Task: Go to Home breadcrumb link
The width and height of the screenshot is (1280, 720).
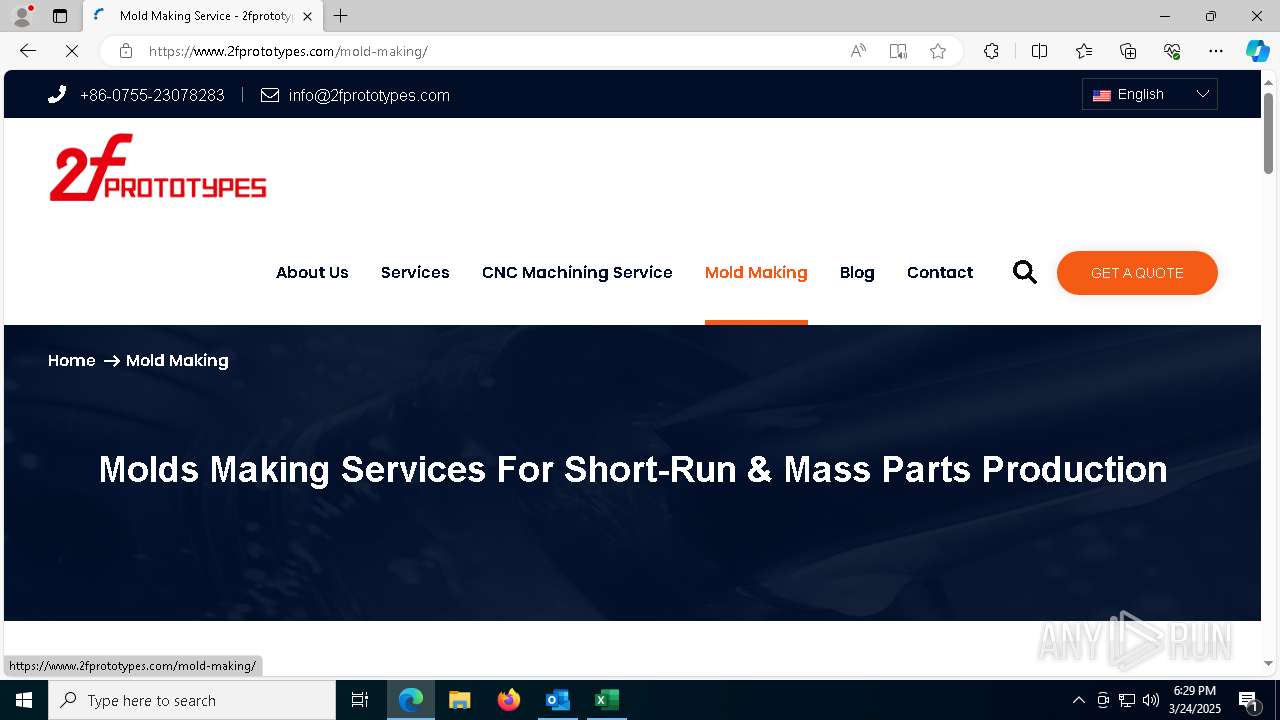Action: click(x=72, y=360)
